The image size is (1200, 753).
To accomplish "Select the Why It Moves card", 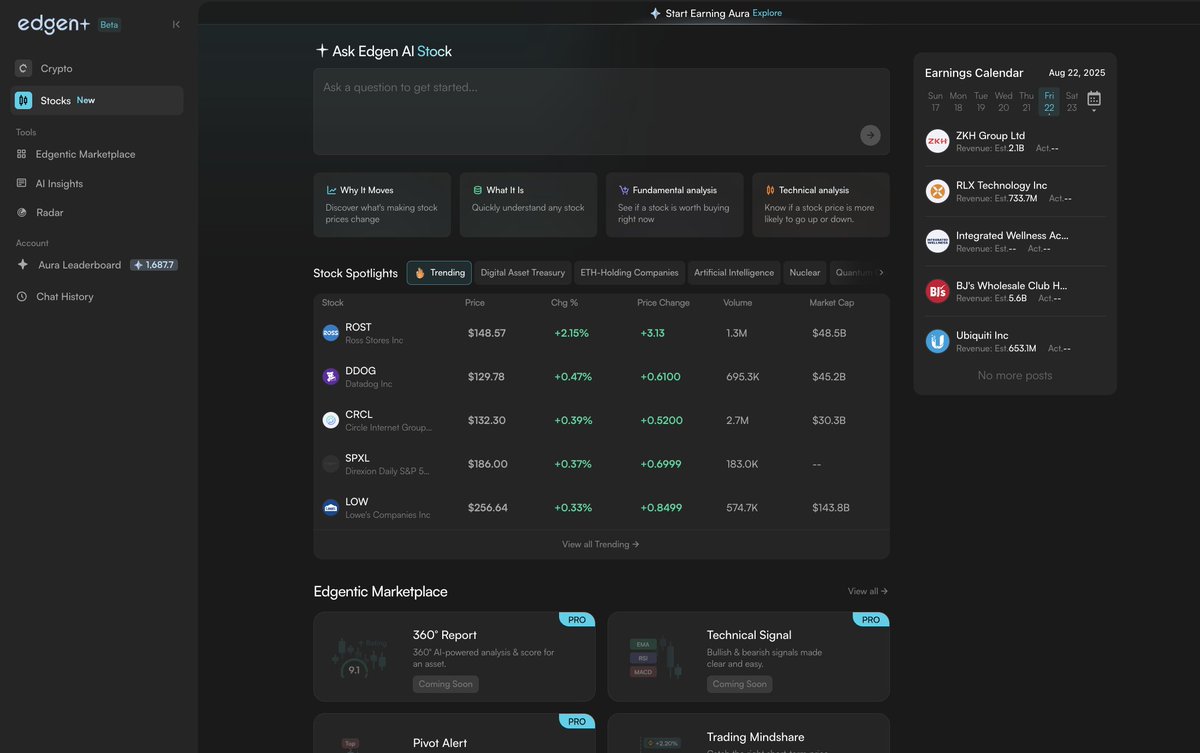I will (x=382, y=204).
